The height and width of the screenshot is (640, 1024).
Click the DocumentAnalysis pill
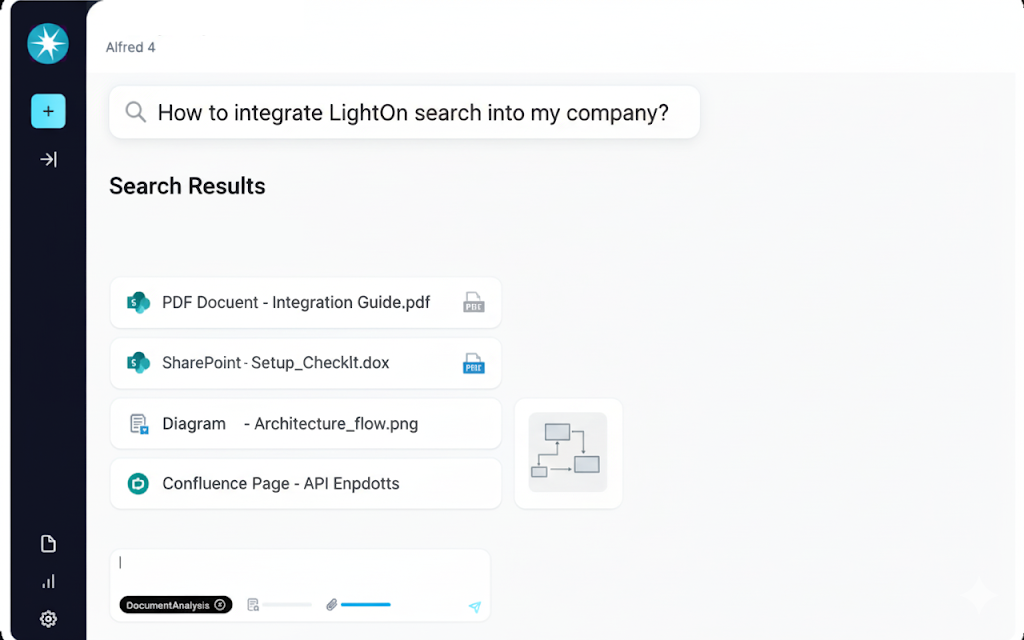(x=176, y=605)
